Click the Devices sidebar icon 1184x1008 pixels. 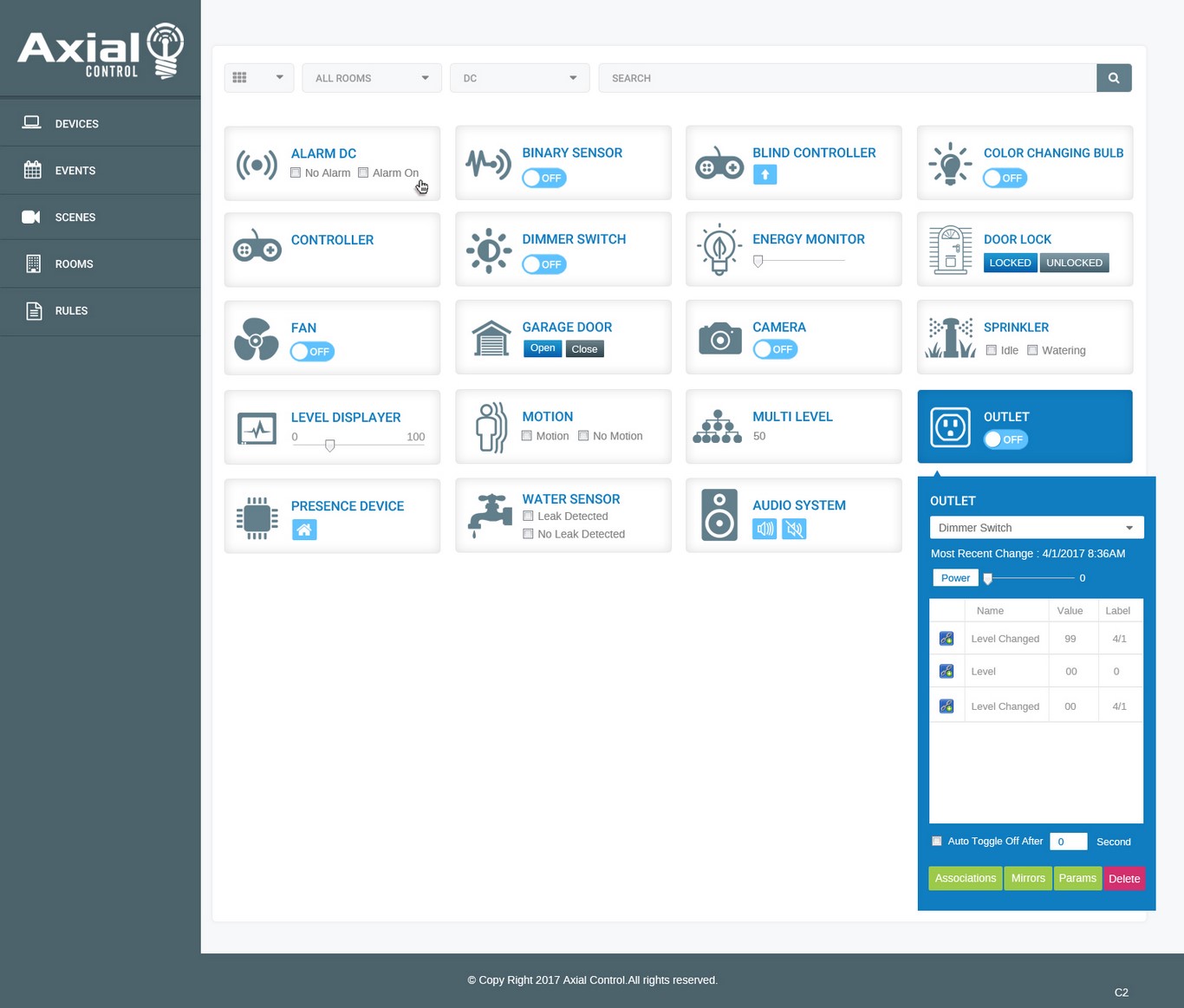point(32,122)
